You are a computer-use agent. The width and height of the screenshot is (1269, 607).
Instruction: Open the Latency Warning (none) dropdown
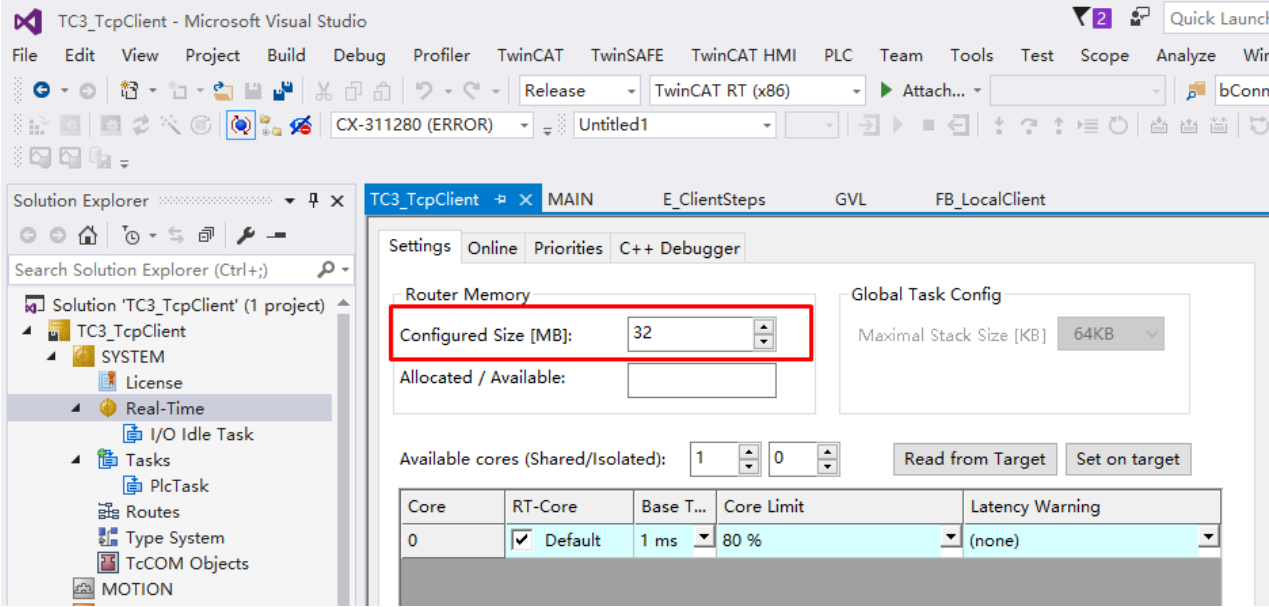(x=1209, y=539)
